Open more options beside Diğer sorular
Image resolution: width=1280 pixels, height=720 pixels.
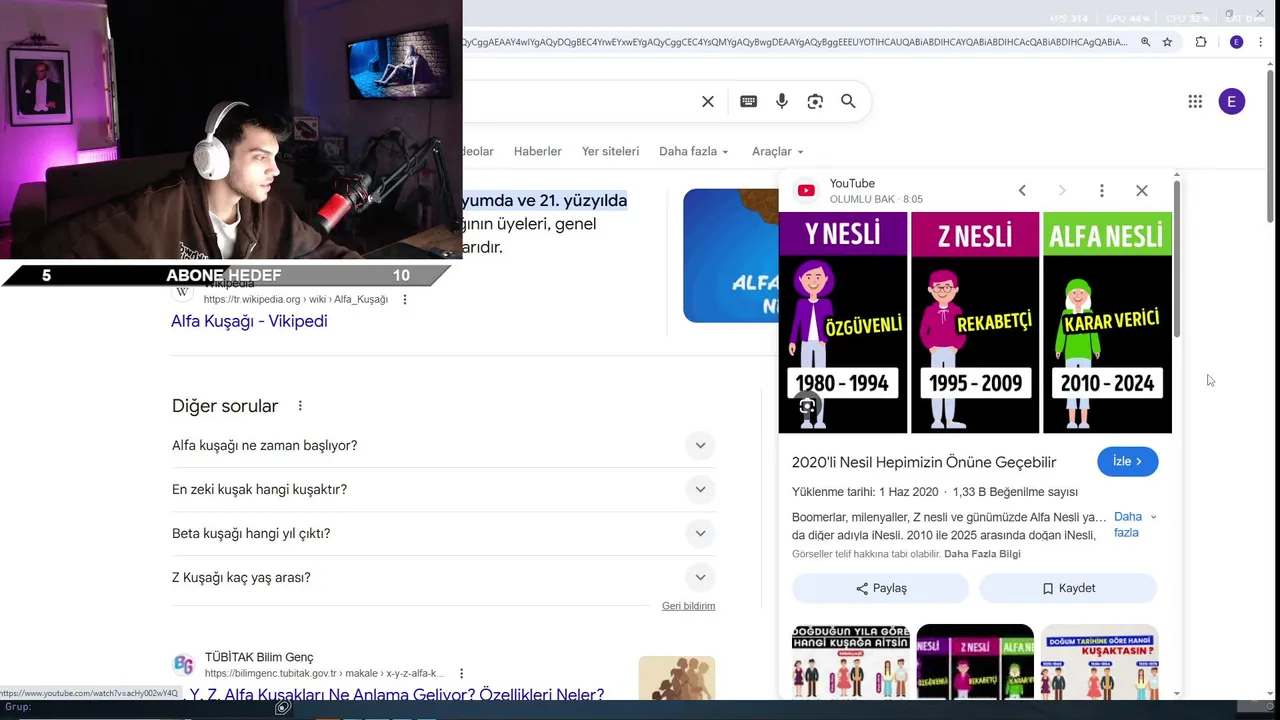pos(300,406)
